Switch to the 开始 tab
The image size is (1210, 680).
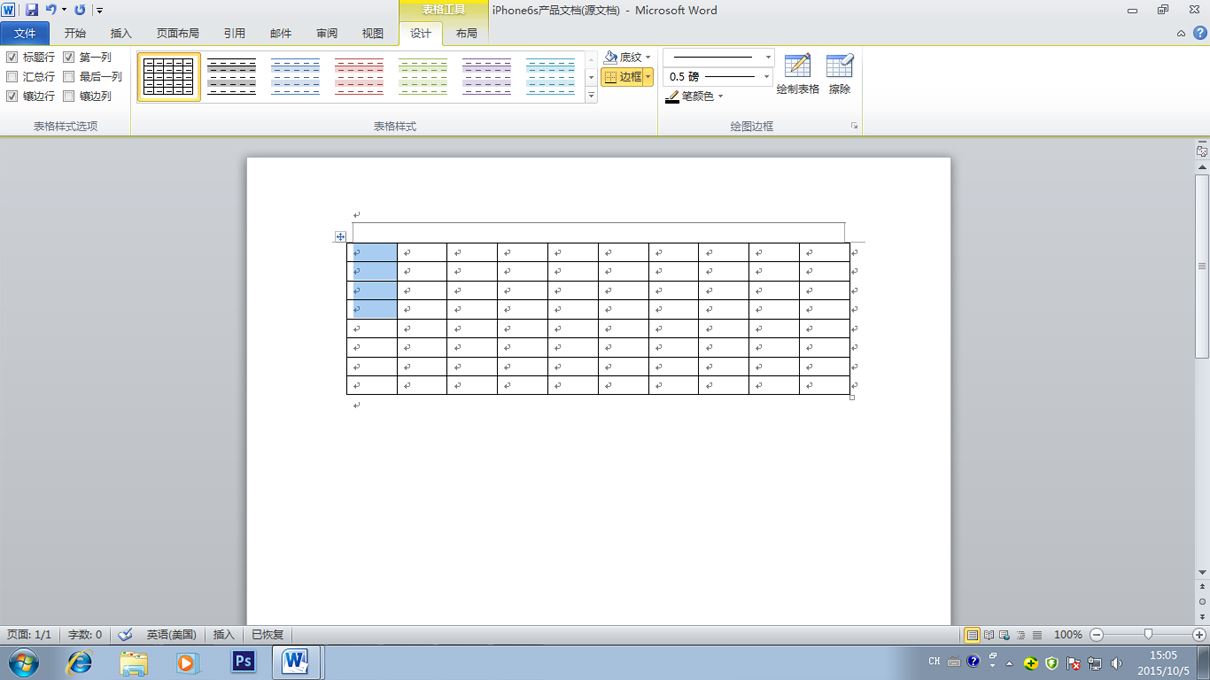(75, 33)
